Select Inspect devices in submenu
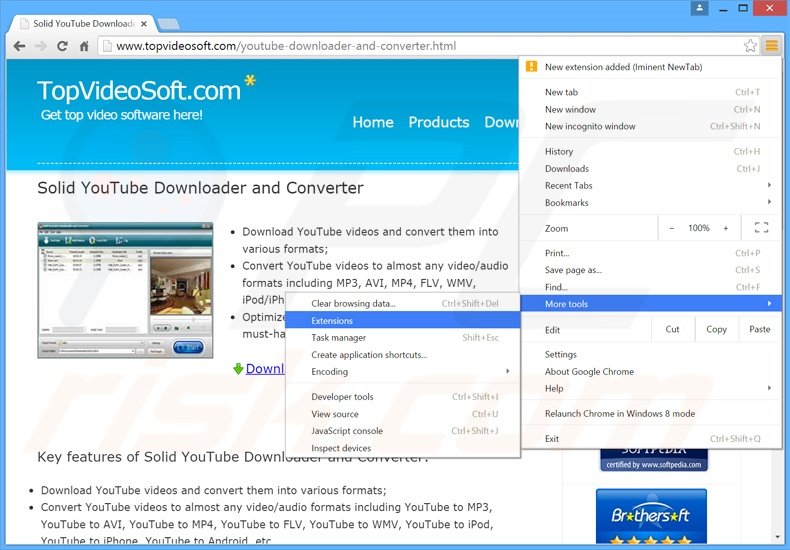Screen dimensions: 790x550 click(403, 448)
